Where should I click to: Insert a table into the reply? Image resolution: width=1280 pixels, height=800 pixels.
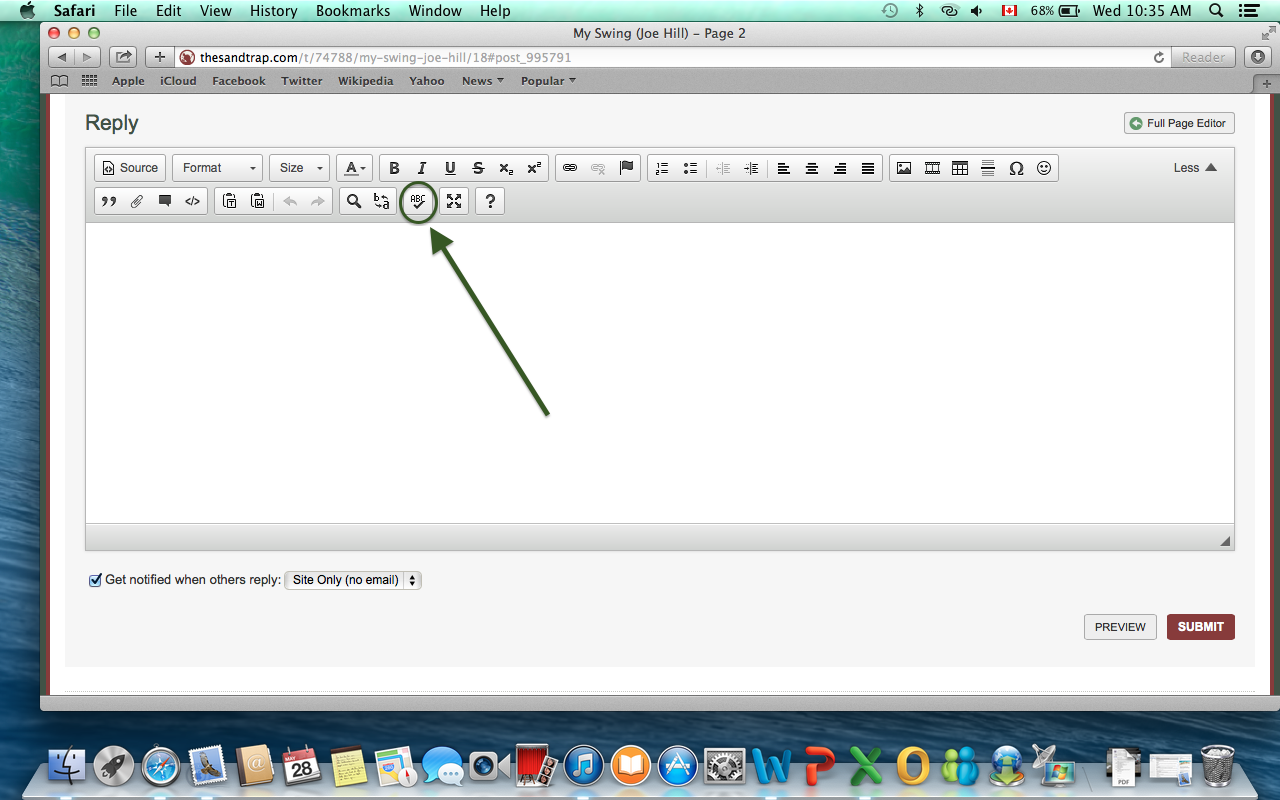coord(960,168)
